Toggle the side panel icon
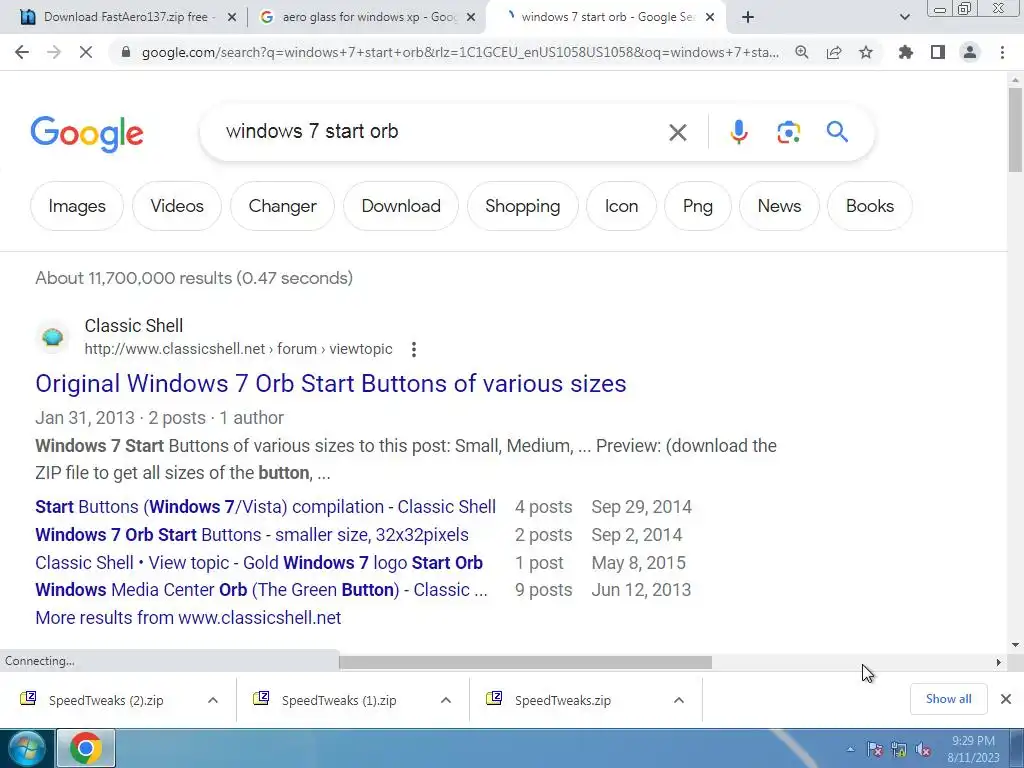1024x768 pixels. coord(938,52)
